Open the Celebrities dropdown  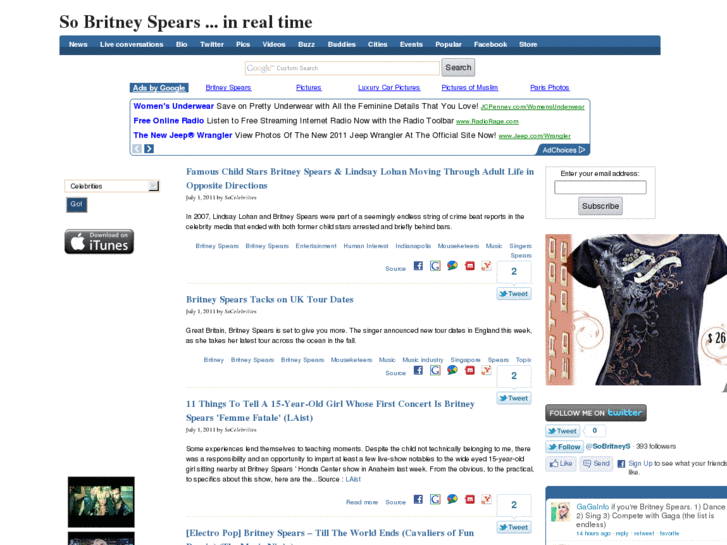tap(112, 186)
